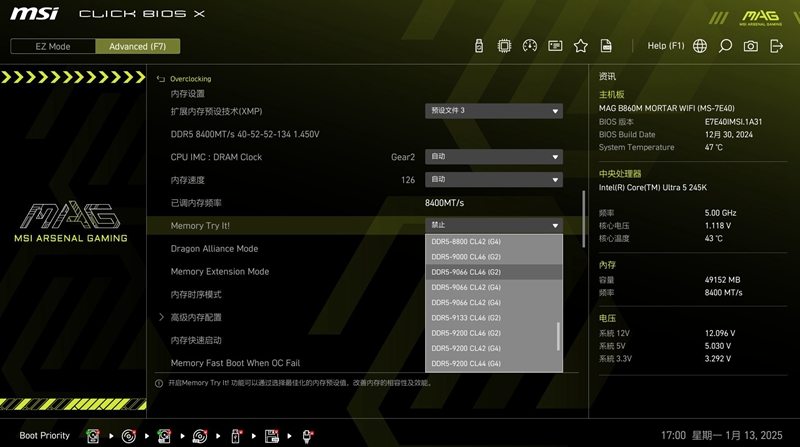This screenshot has height=447, width=800.
Task: Click the exit door icon
Action: [x=776, y=46]
